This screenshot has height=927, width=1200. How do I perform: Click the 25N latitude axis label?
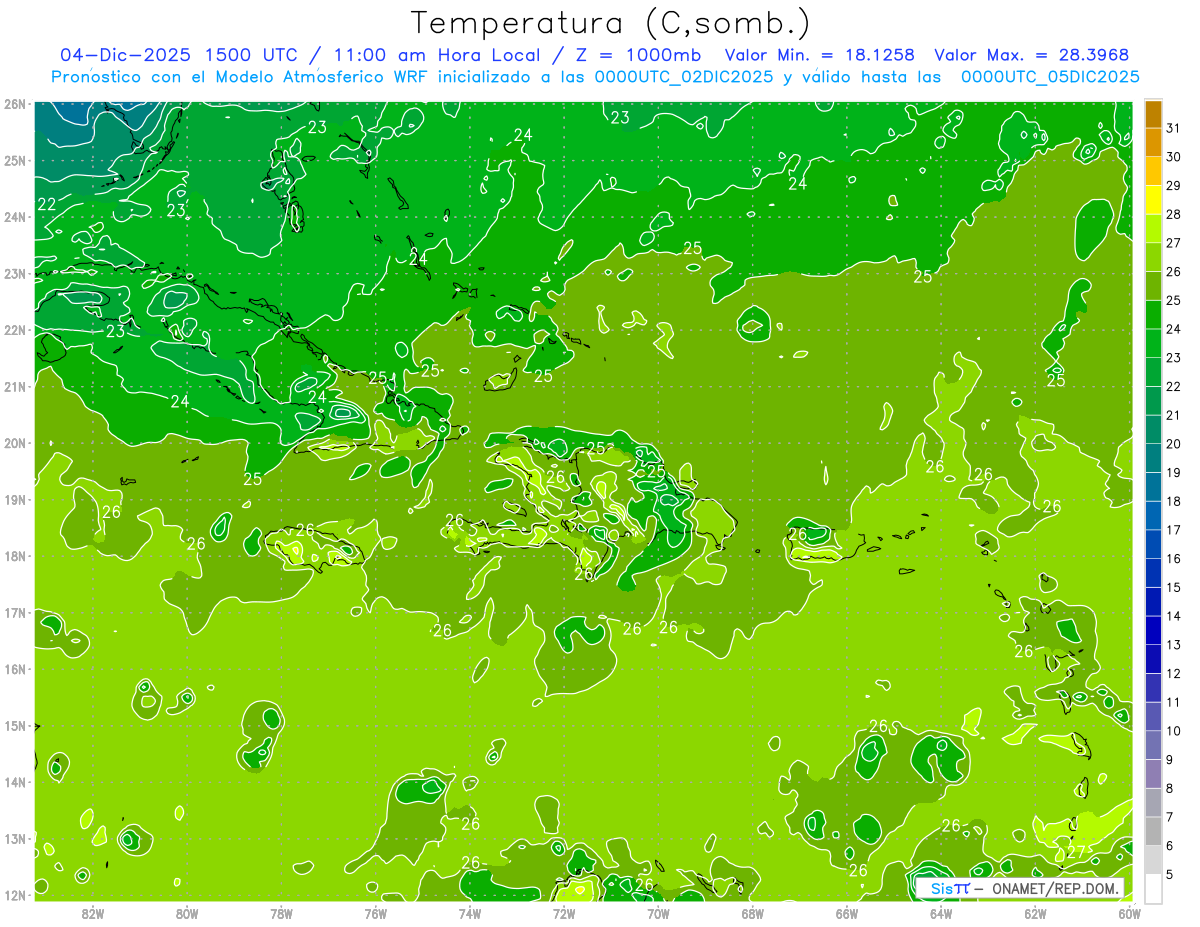[14, 160]
